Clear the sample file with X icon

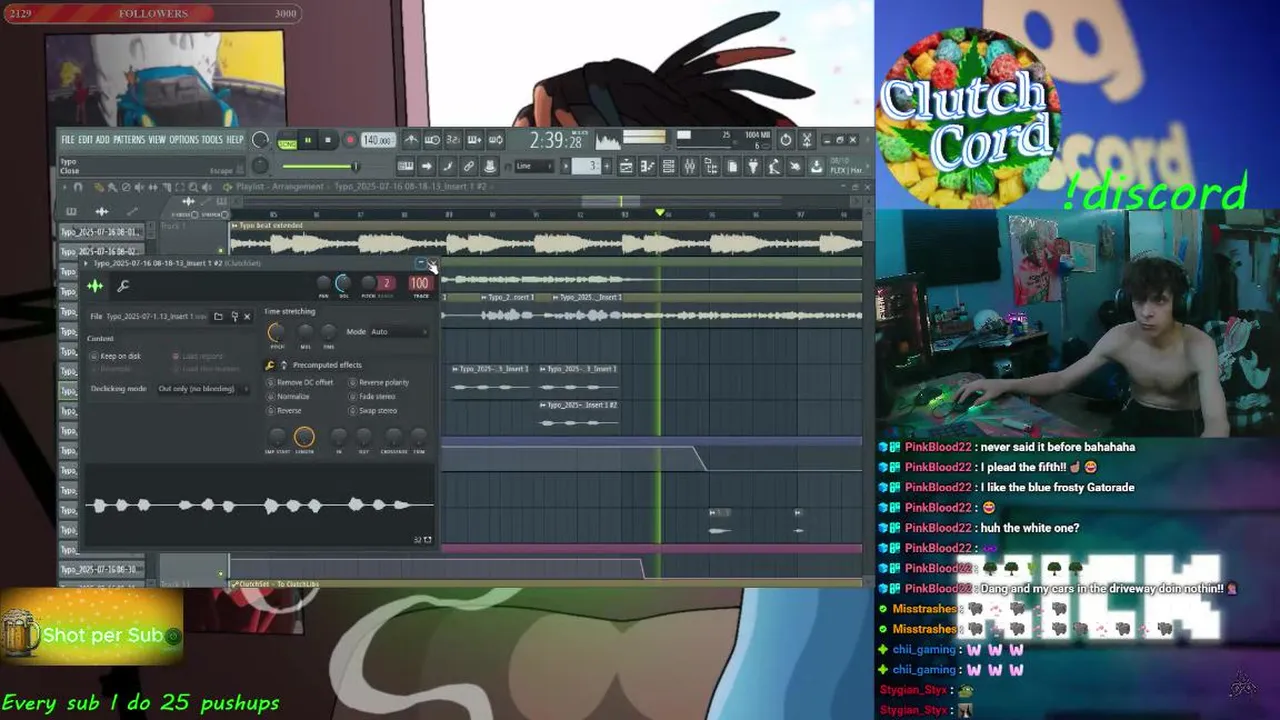pos(247,316)
